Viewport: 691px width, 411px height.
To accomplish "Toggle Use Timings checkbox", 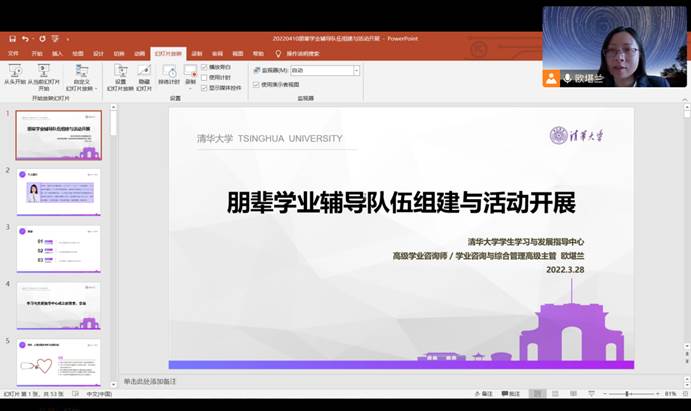I will coord(204,78).
